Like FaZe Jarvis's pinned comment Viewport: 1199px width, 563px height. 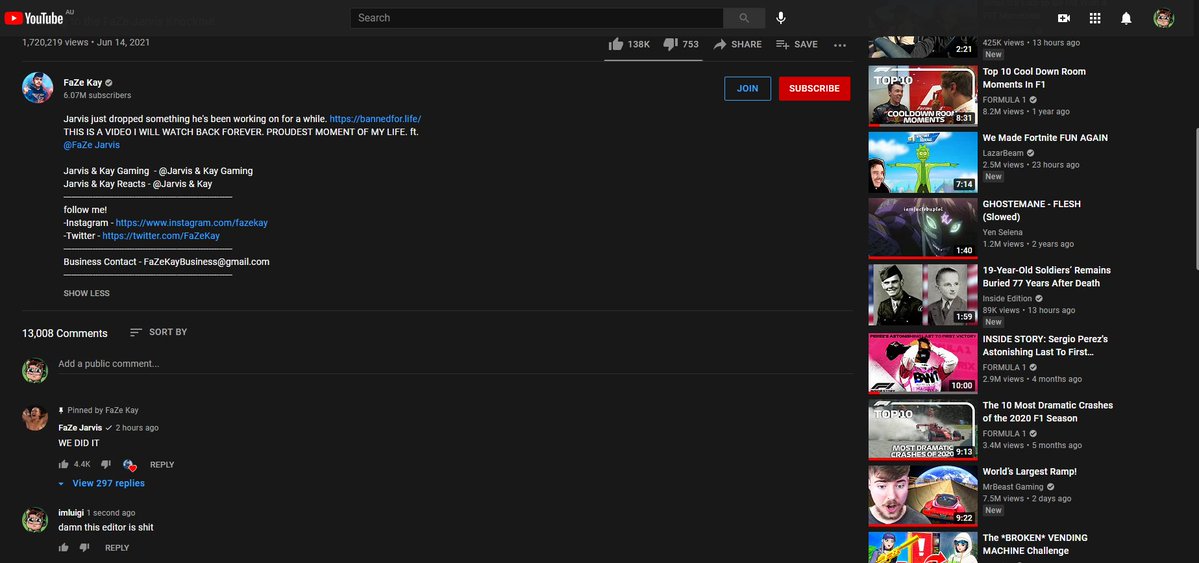[64, 464]
